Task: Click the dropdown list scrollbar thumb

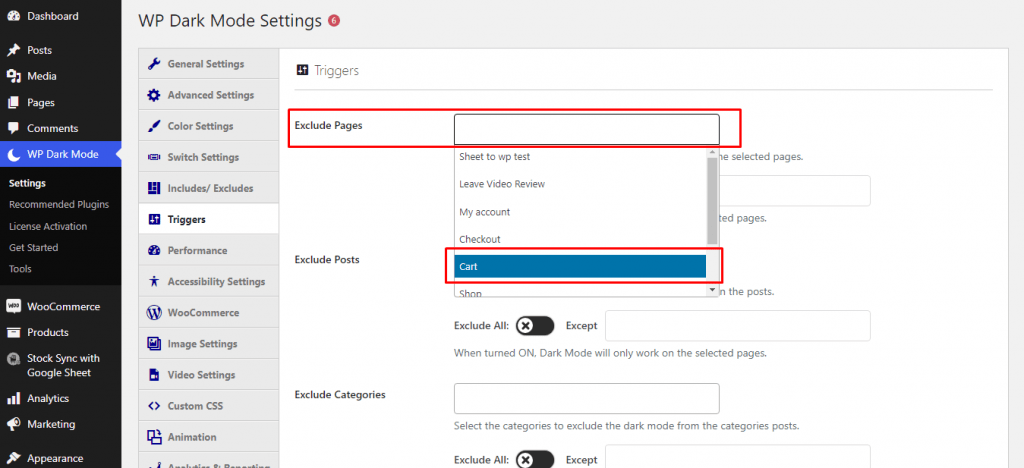Action: 712,200
